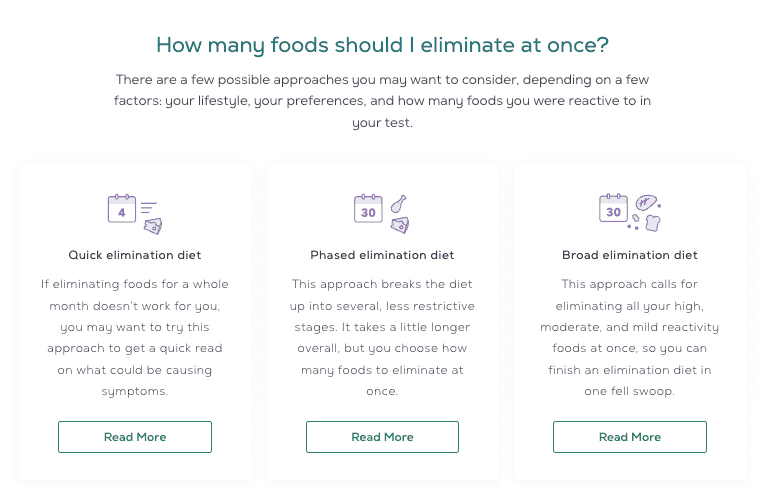Click the Phased diet 30-day calendar icon
Image resolution: width=761 pixels, height=498 pixels.
click(x=368, y=208)
